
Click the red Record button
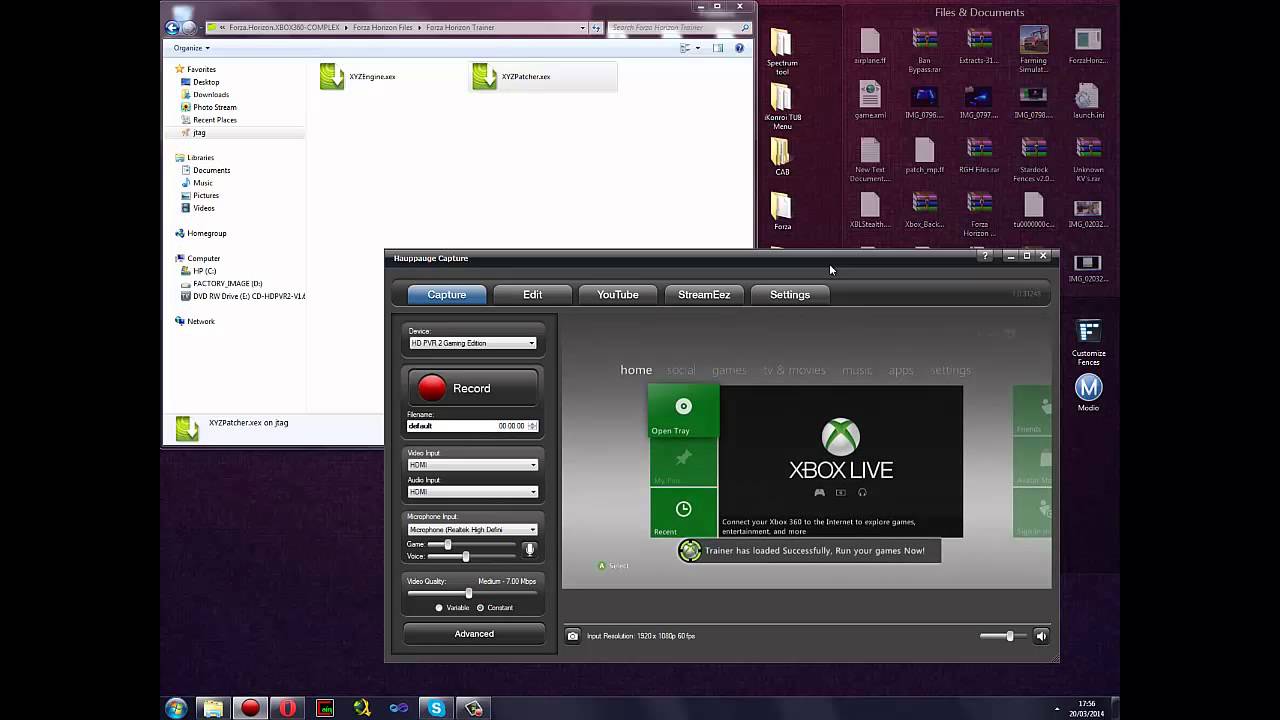473,388
